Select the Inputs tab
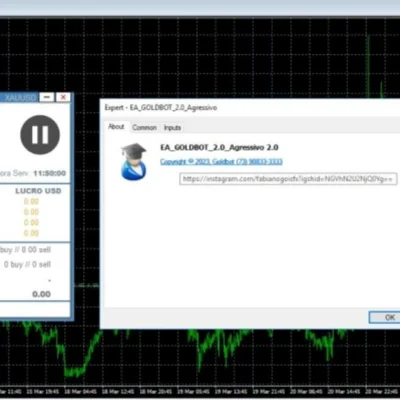Screen dimensions: 400x400 click(172, 128)
